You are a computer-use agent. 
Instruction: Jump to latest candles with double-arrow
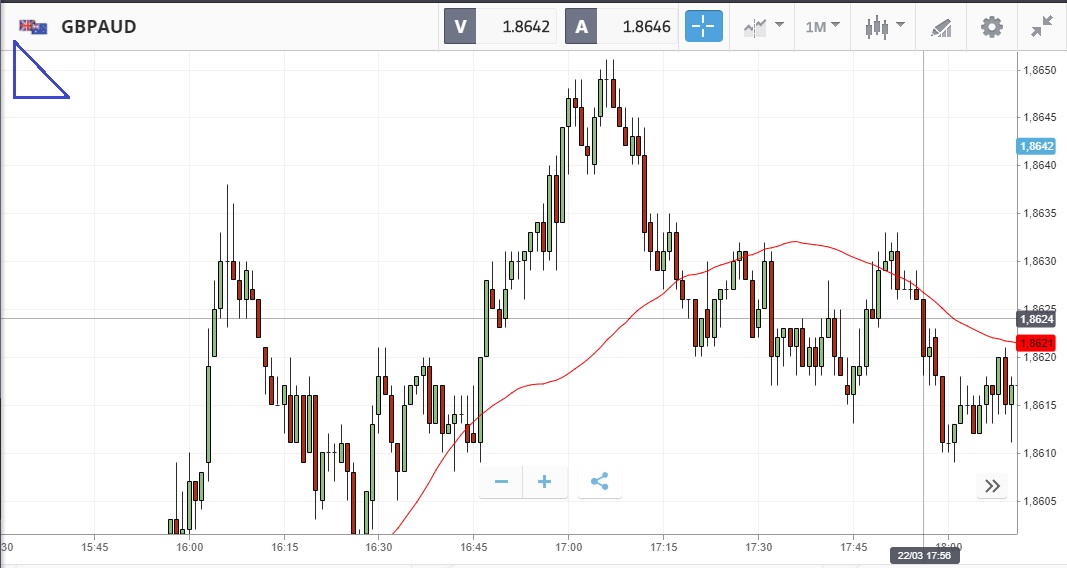click(992, 486)
